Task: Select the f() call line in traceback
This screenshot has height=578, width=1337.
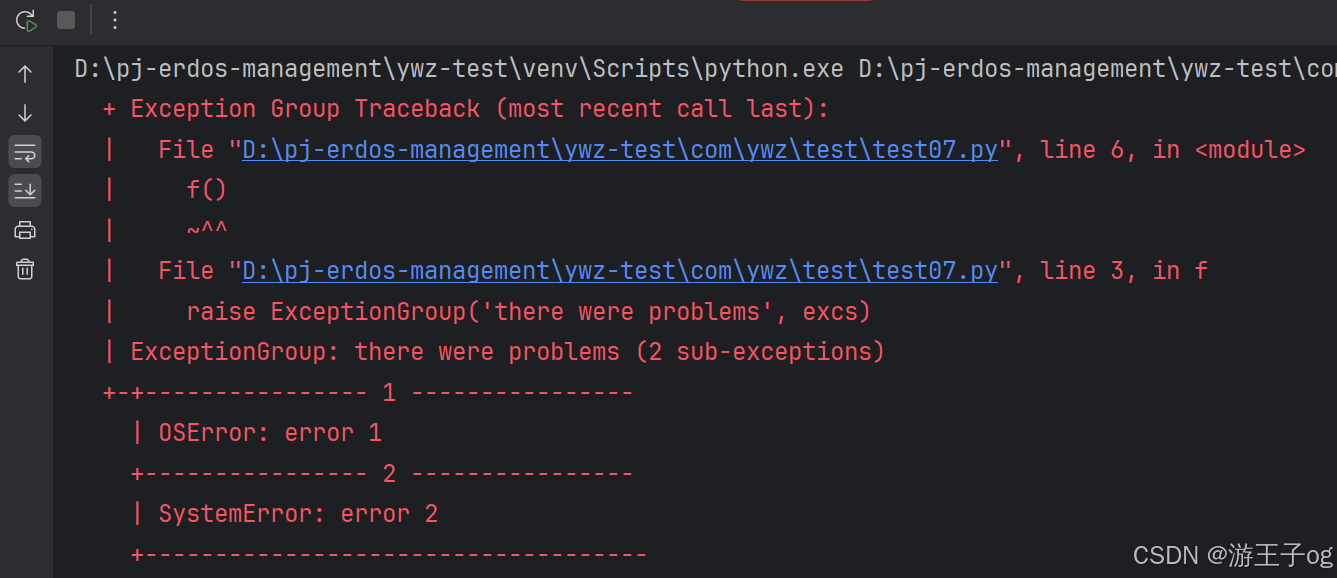Action: pyautogui.click(x=207, y=190)
